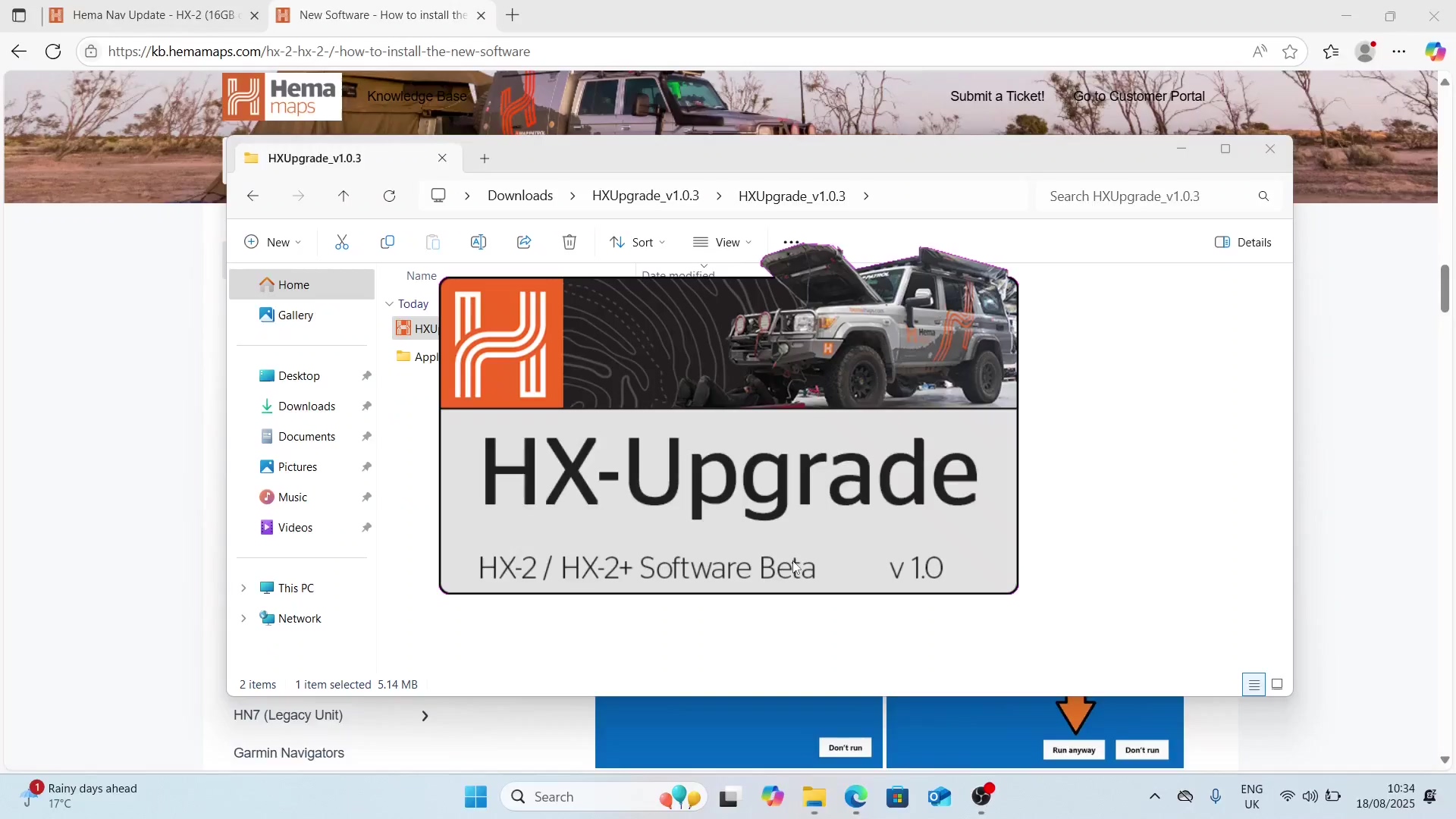Switch to Hema Nav Update browser tab
The width and height of the screenshot is (1456, 819).
[x=152, y=15]
